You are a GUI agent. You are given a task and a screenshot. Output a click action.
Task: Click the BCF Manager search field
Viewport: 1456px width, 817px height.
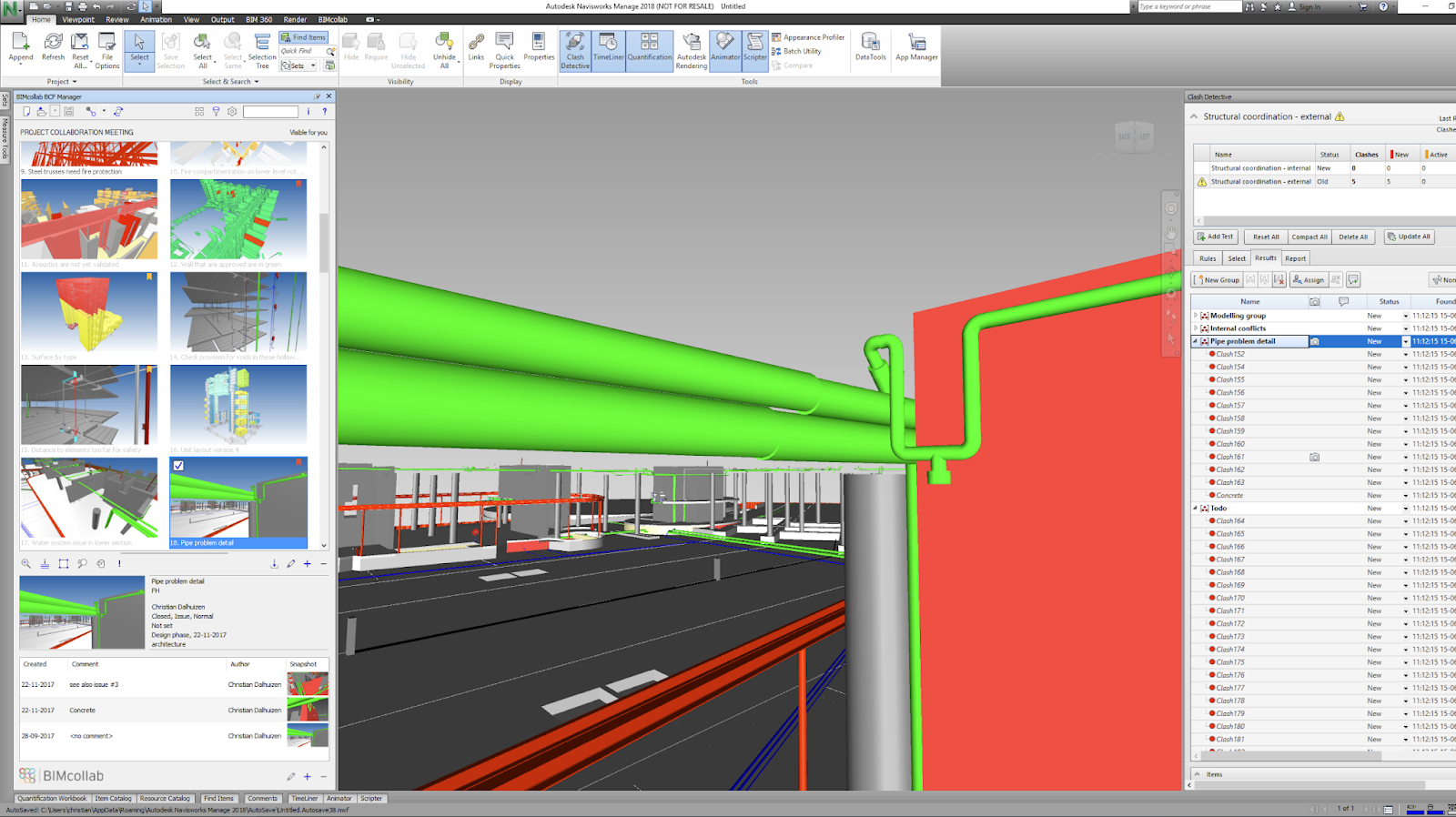click(270, 112)
